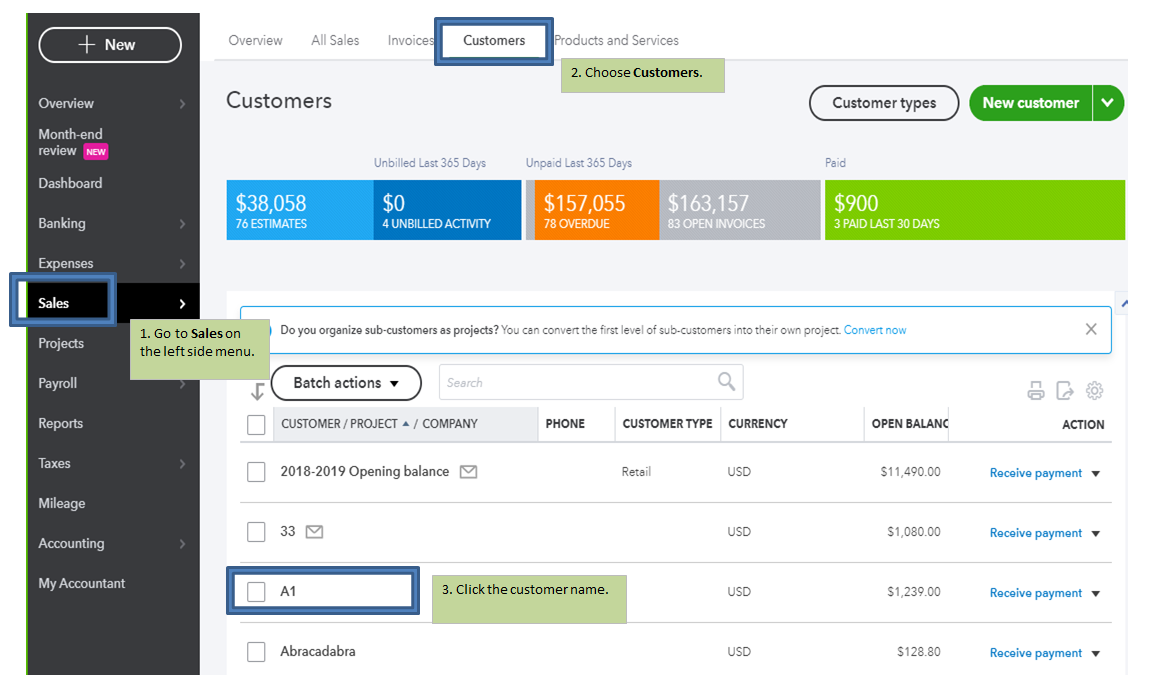
Task: Dismiss the sub-customers projects banner
Action: pos(1091,329)
